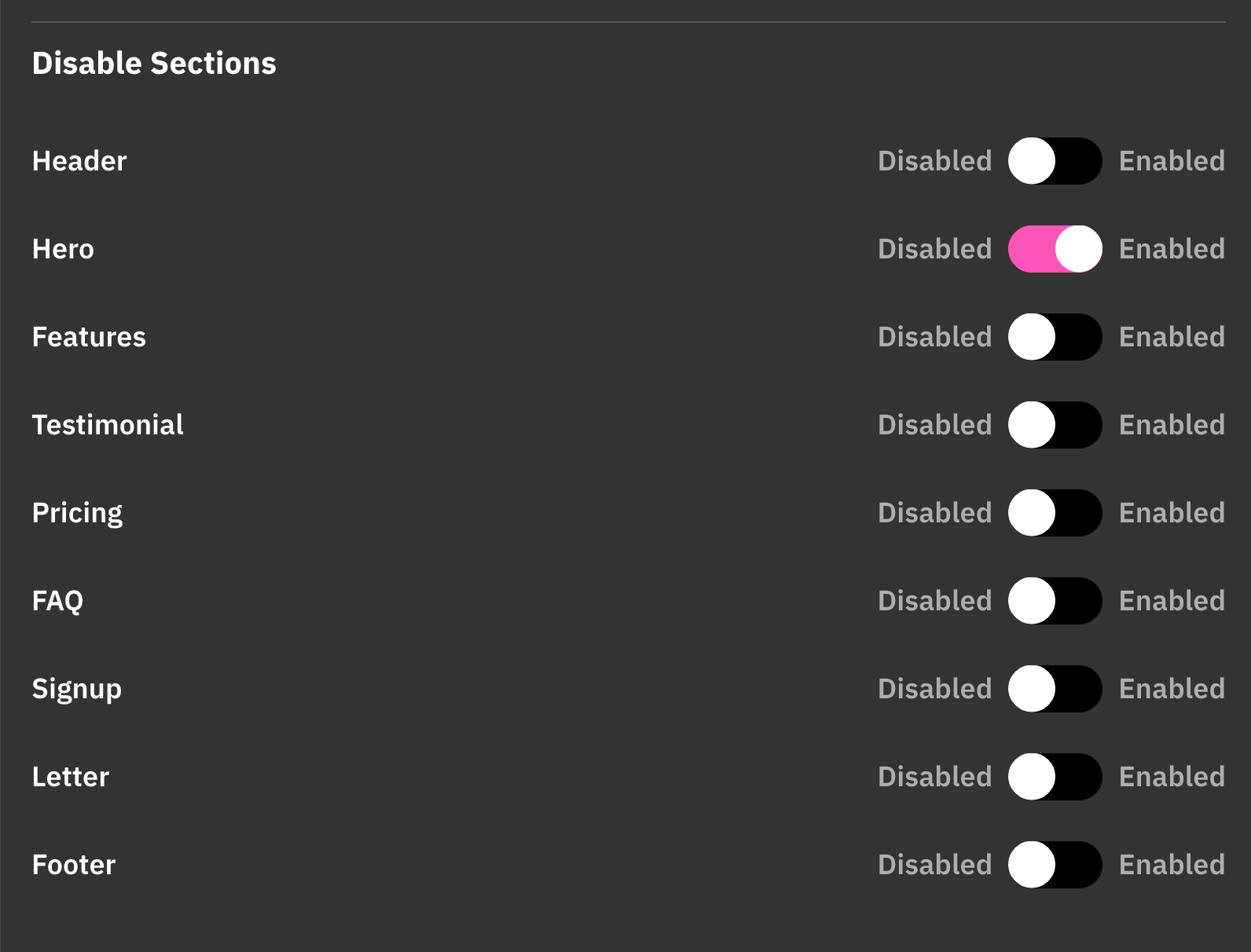Viewport: 1251px width, 952px height.
Task: Switch on the Testimonial toggle
Action: pyautogui.click(x=1055, y=425)
